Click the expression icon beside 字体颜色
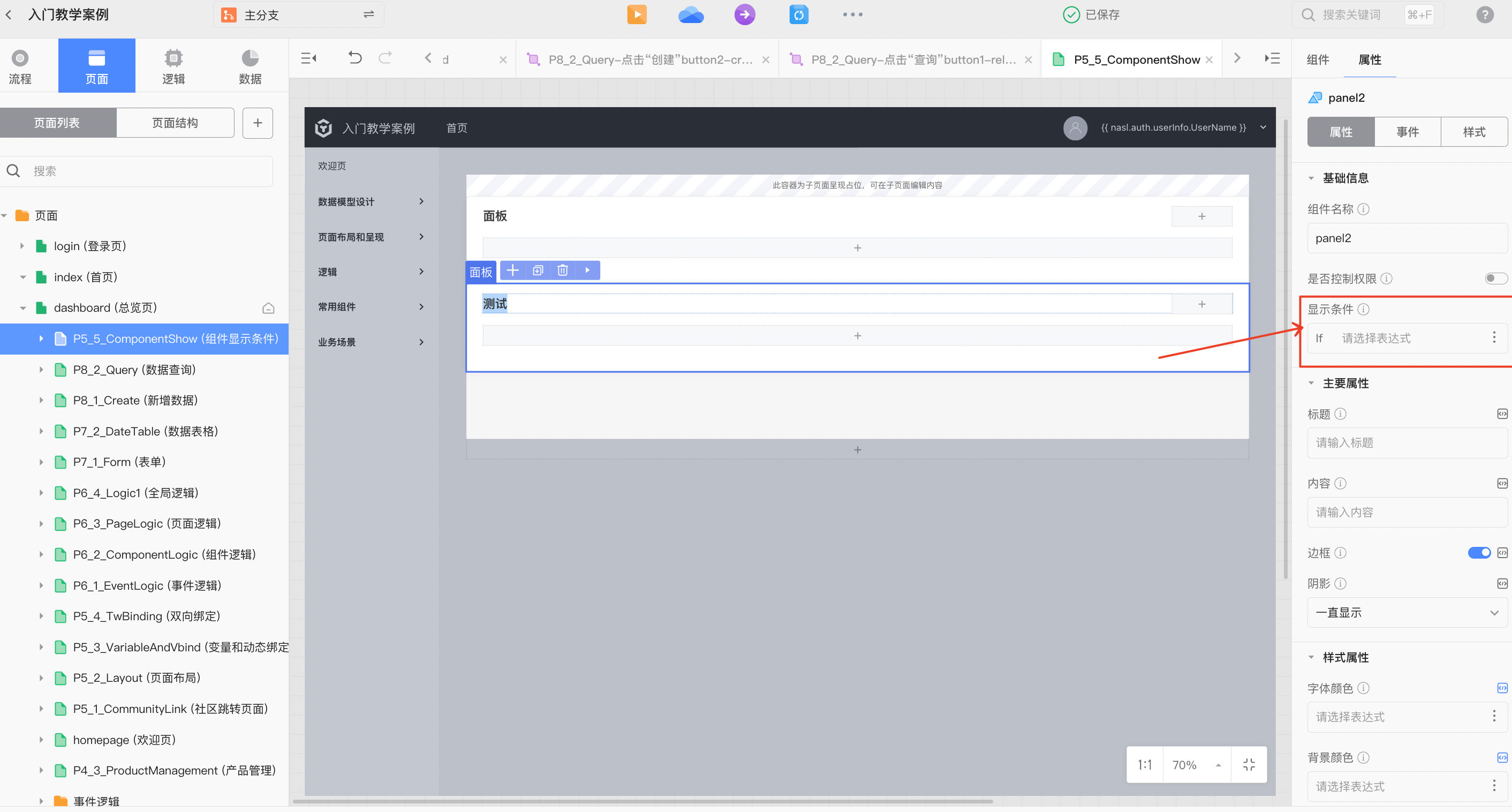This screenshot has width=1512, height=812. [x=1501, y=688]
